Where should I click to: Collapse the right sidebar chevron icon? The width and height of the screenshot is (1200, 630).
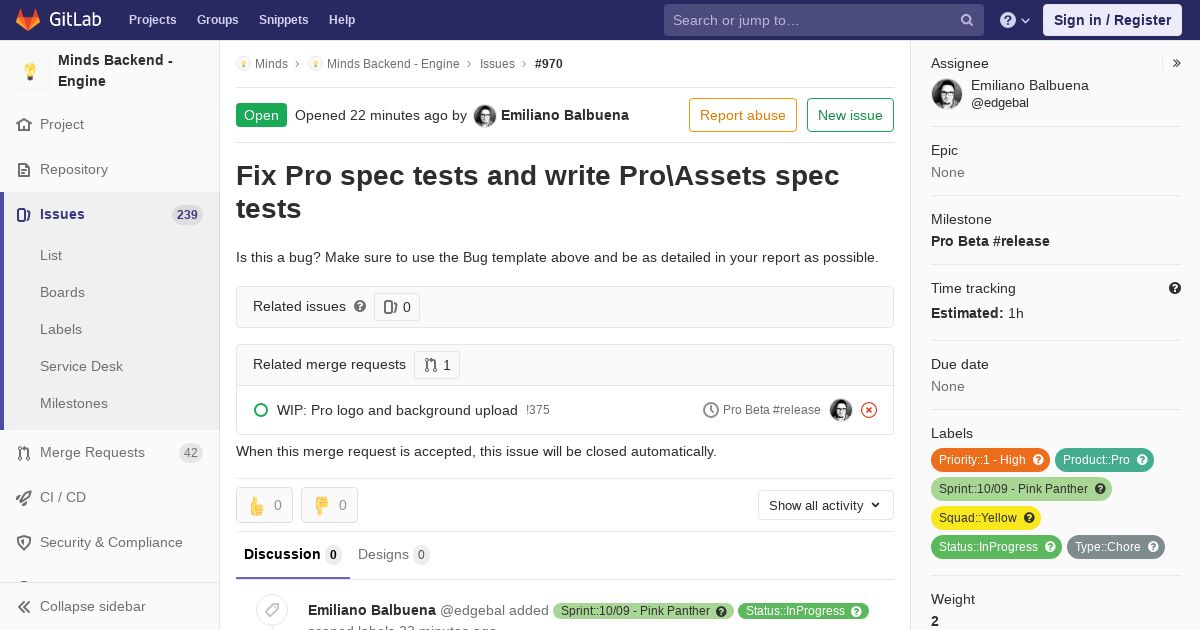1177,63
